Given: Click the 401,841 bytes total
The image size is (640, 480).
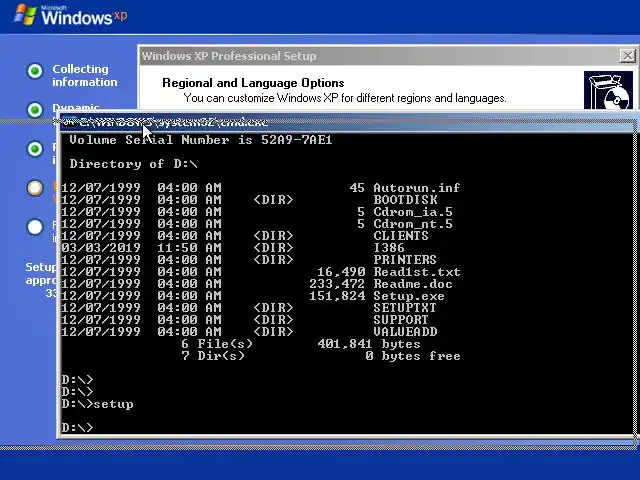Looking at the screenshot, I should click(369, 344).
